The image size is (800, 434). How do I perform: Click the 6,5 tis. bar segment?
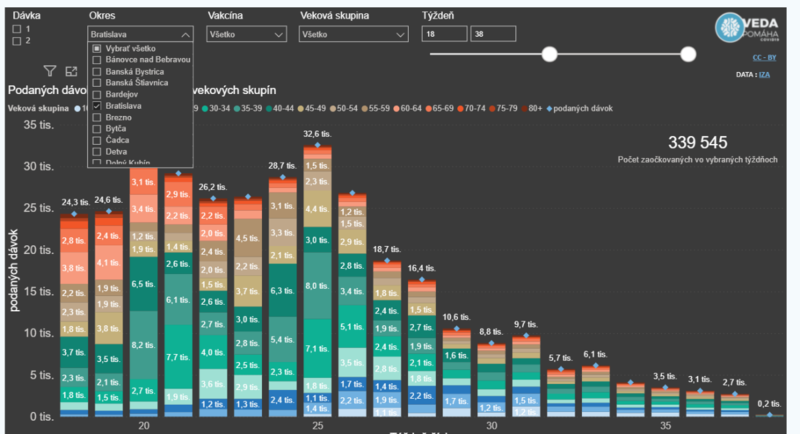[143, 284]
